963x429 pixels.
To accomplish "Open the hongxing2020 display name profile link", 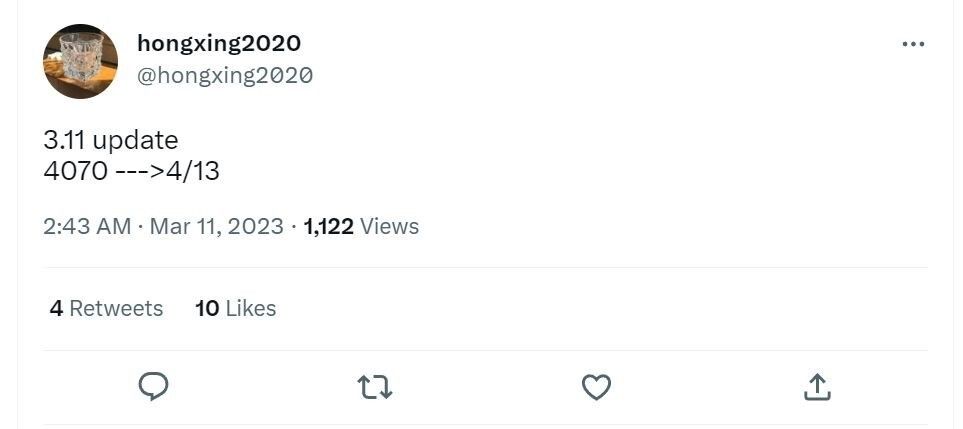I will pos(219,43).
